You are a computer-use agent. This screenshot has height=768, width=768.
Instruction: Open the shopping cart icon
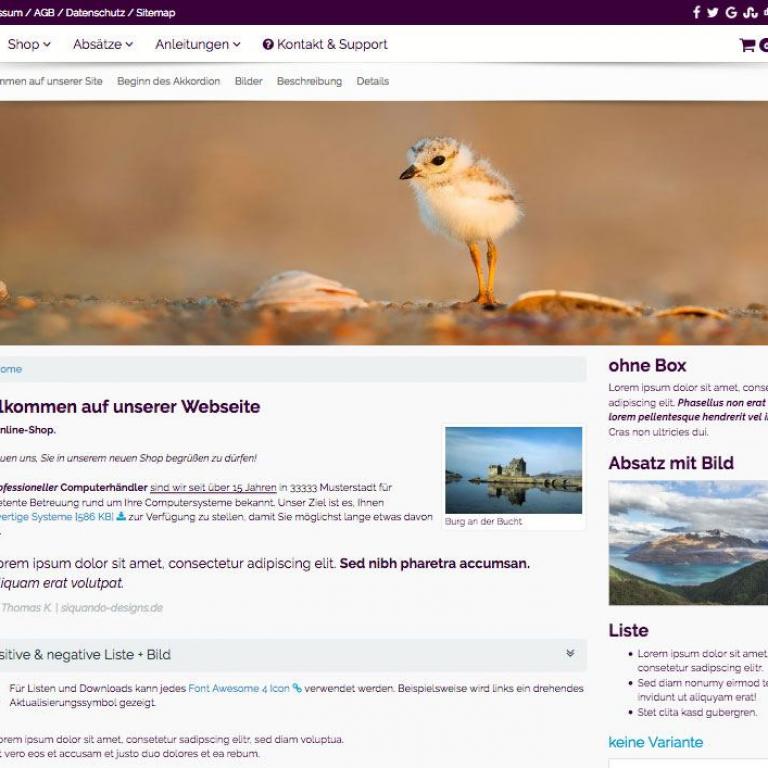747,45
